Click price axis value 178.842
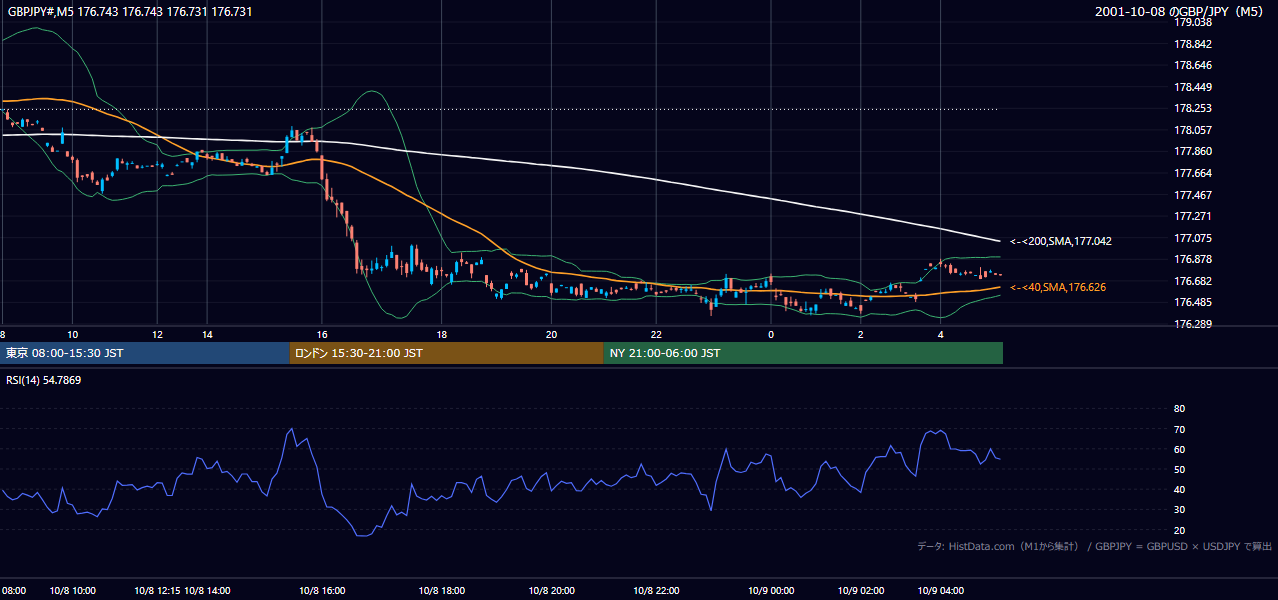1278x600 pixels. click(1193, 44)
